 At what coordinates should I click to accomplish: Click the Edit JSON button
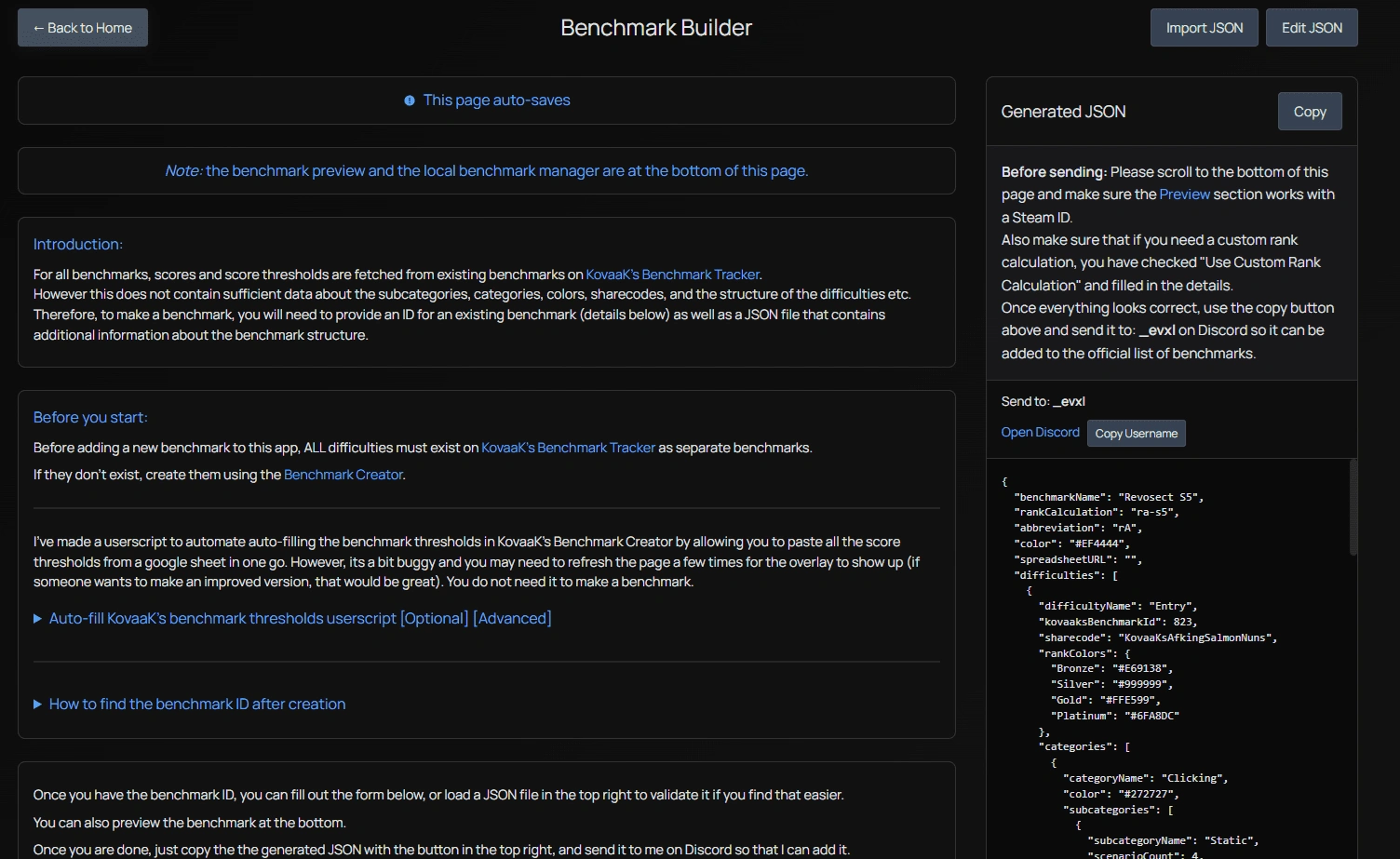(x=1312, y=27)
